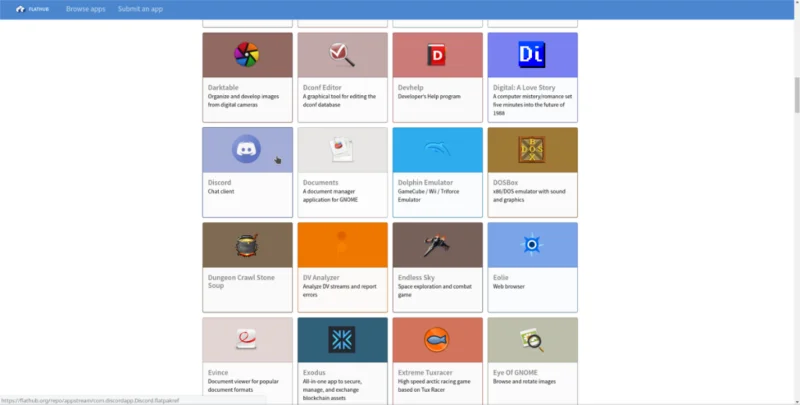The image size is (800, 405).
Task: Go to Submit an app page
Action: [140, 9]
